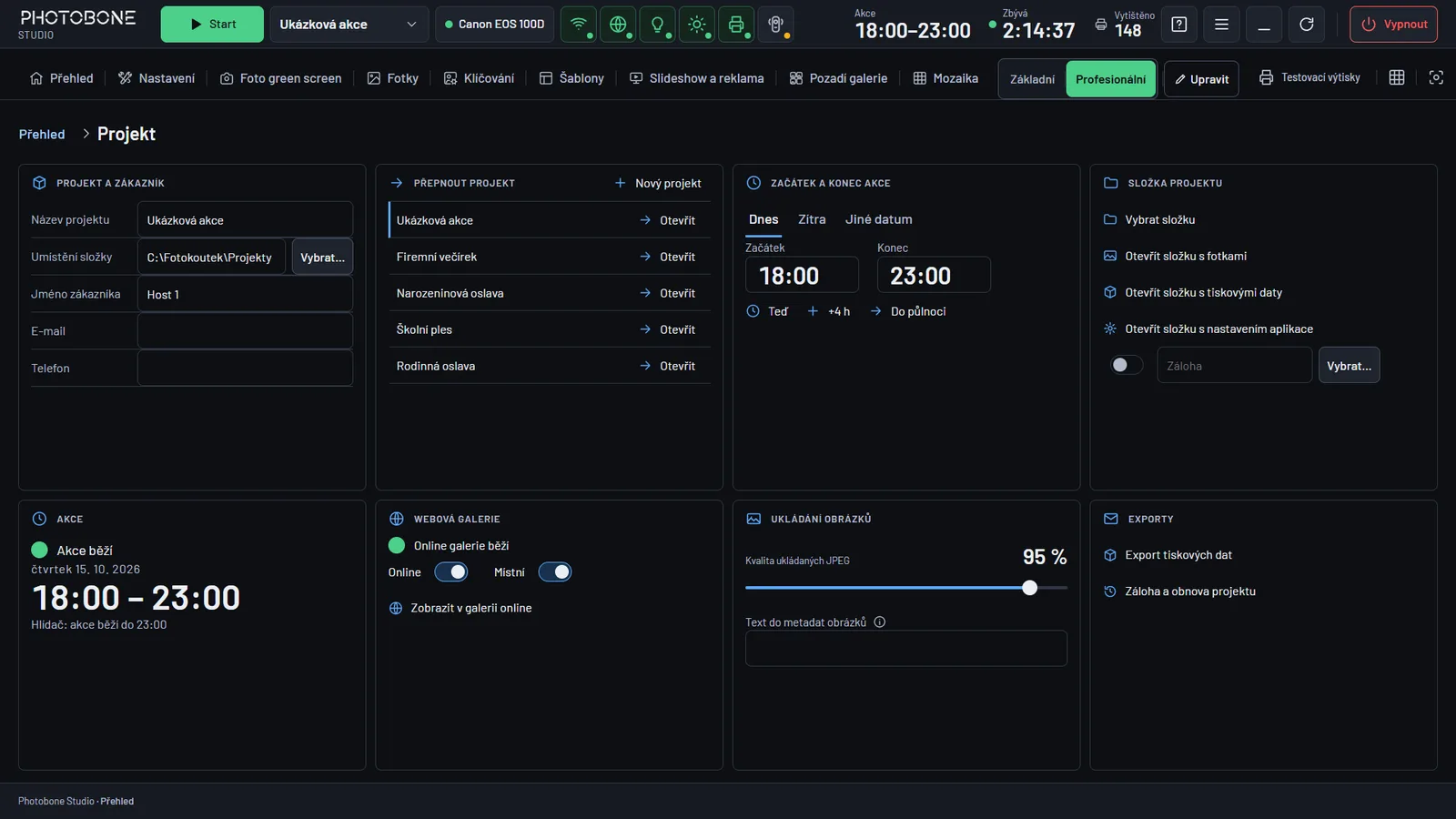Open the Canon EOS 100D camera selector
The width and height of the screenshot is (1456, 819).
pyautogui.click(x=494, y=25)
